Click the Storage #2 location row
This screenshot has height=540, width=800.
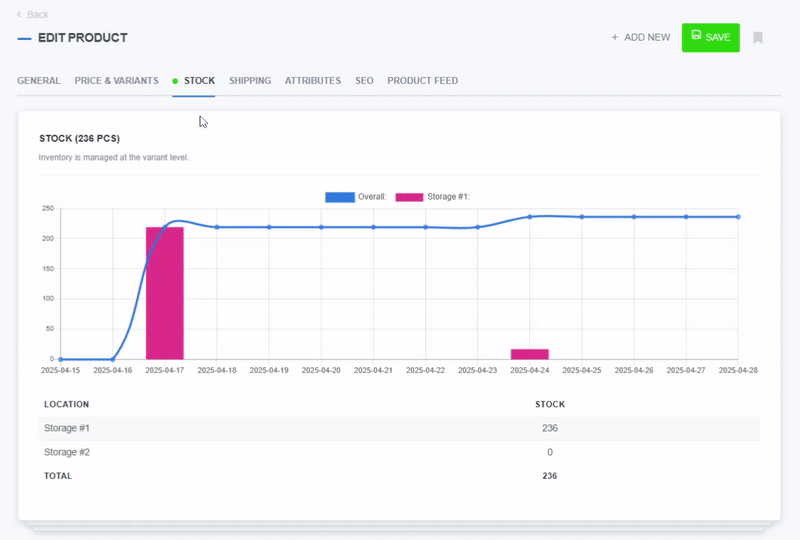(x=399, y=452)
